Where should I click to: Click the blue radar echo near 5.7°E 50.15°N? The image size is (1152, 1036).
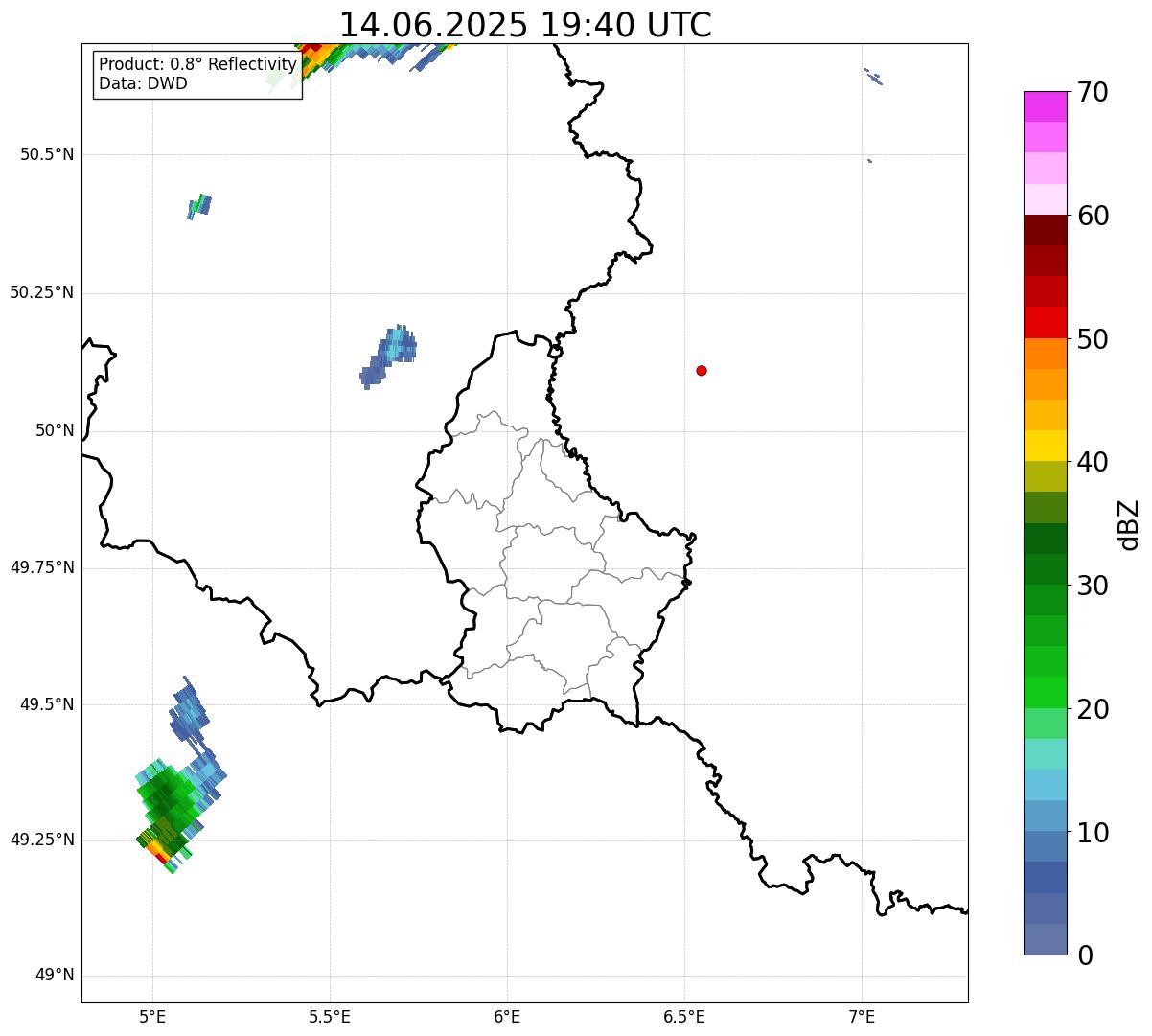[388, 357]
